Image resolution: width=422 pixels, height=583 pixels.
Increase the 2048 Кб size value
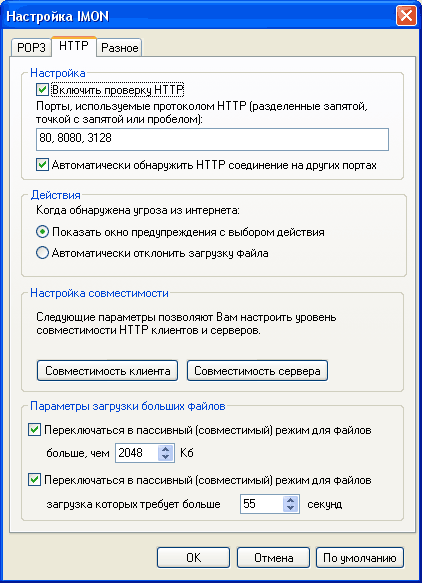click(x=166, y=449)
